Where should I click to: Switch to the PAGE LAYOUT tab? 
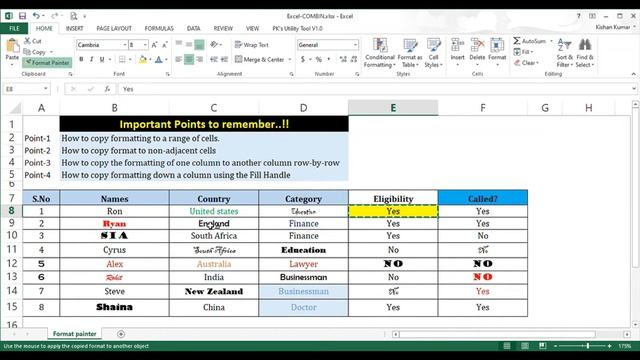point(114,28)
